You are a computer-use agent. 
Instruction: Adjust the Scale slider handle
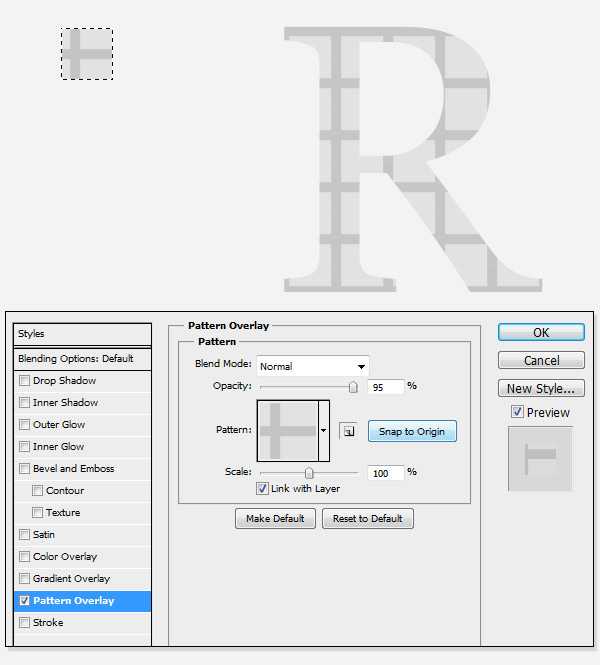[x=309, y=473]
